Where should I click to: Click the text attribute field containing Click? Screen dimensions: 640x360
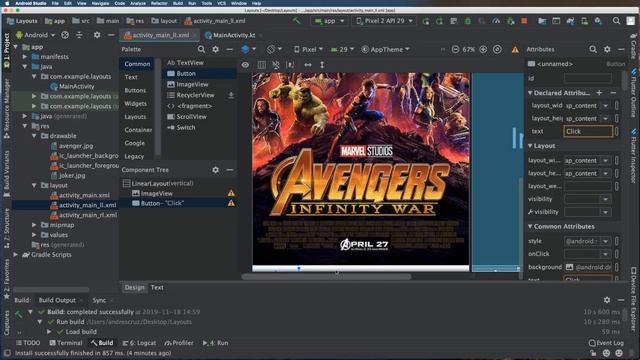[x=588, y=131]
